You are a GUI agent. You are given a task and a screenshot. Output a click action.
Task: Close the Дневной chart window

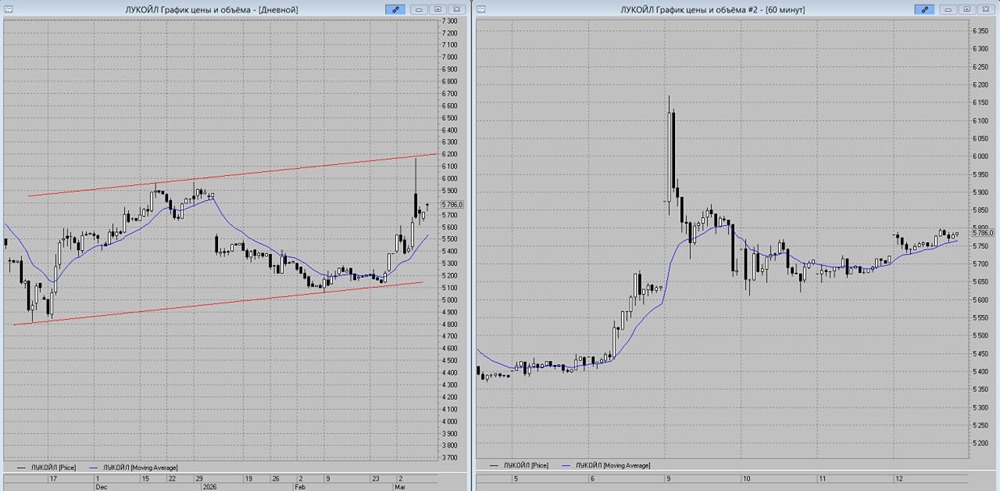pyautogui.click(x=456, y=10)
